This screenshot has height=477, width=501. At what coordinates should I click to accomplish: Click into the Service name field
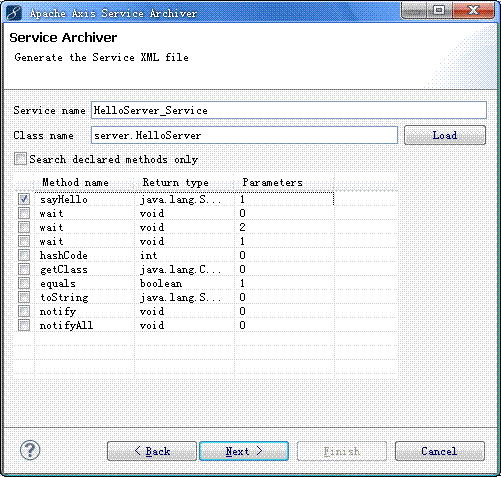(289, 110)
